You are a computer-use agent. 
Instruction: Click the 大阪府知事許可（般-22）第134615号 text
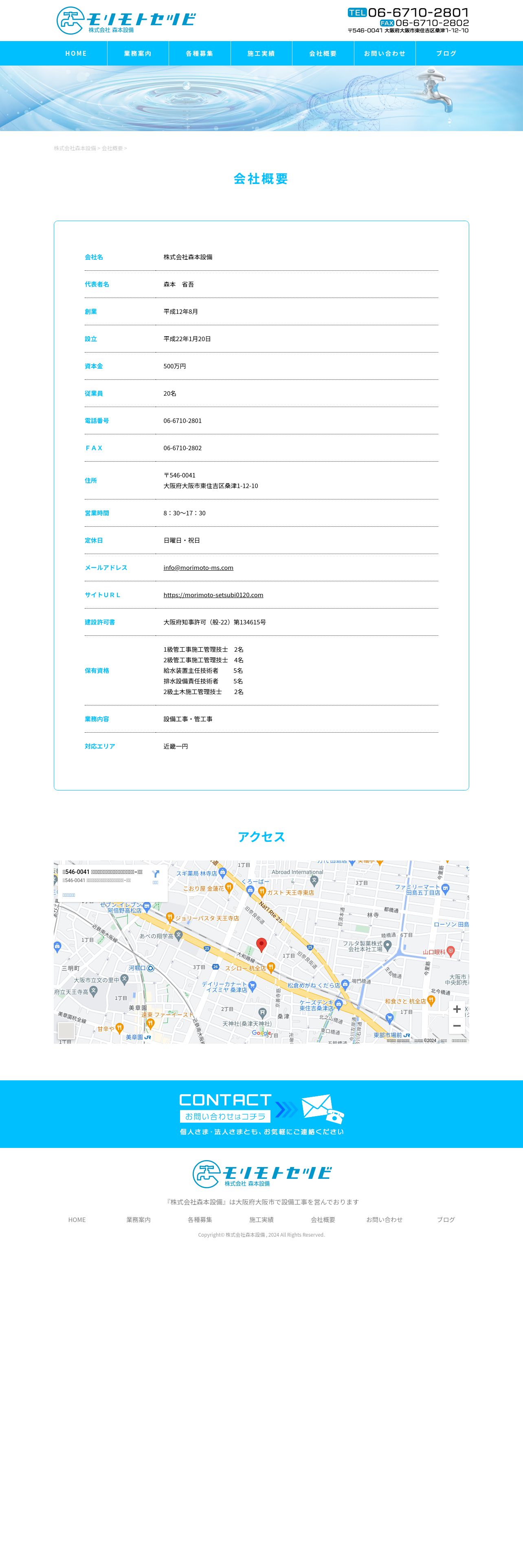(214, 622)
